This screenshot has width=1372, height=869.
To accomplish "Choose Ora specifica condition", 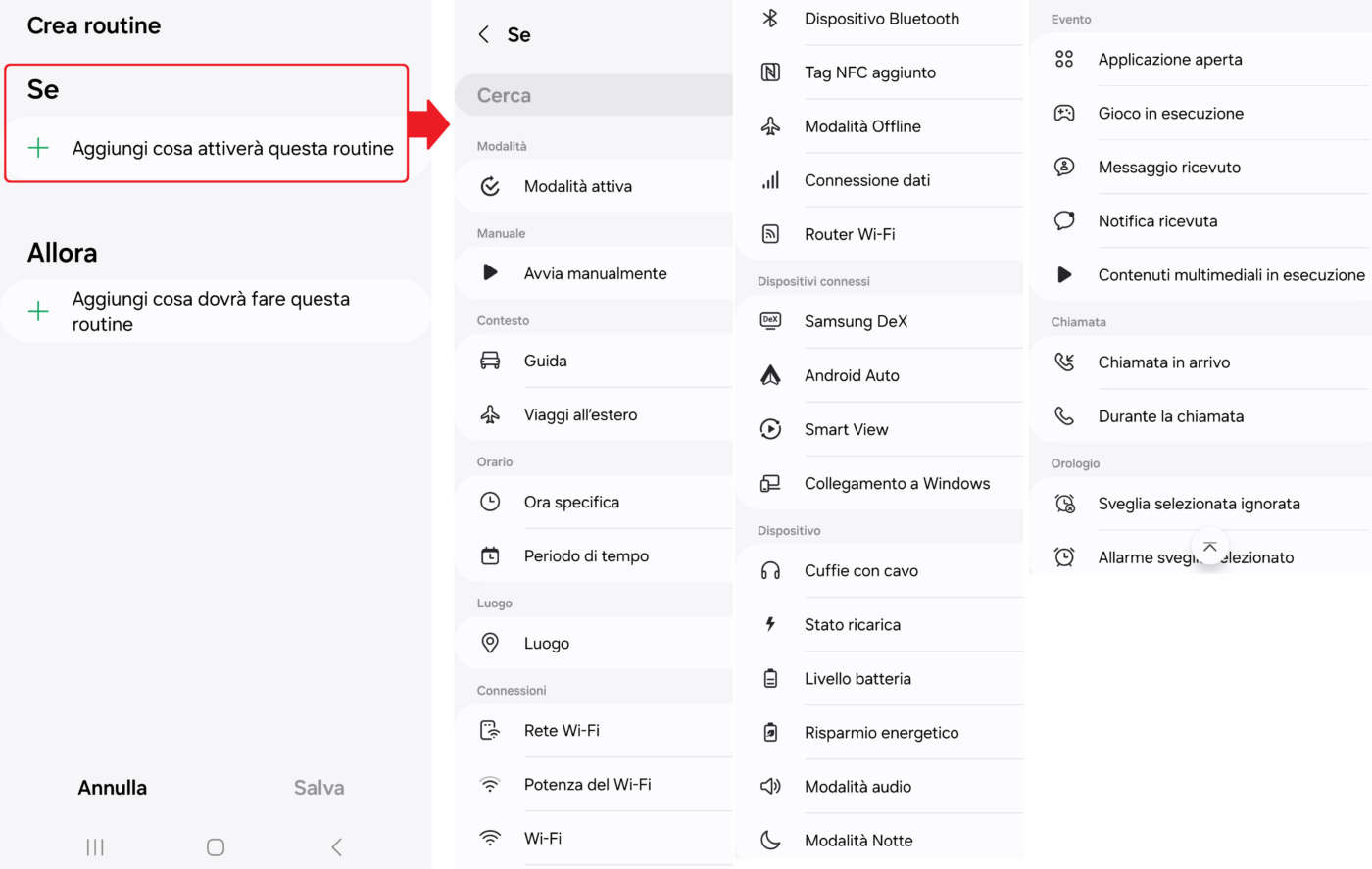I will tap(571, 502).
